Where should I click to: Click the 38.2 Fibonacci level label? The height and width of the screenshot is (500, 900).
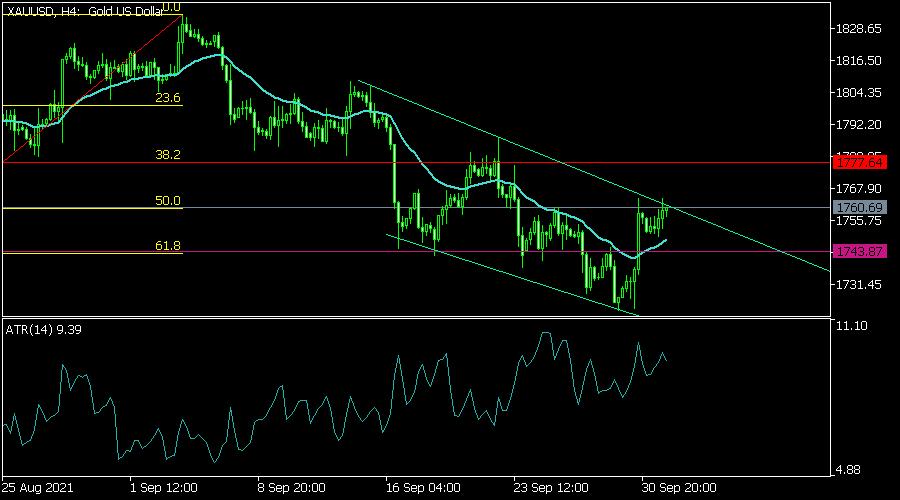pyautogui.click(x=168, y=154)
